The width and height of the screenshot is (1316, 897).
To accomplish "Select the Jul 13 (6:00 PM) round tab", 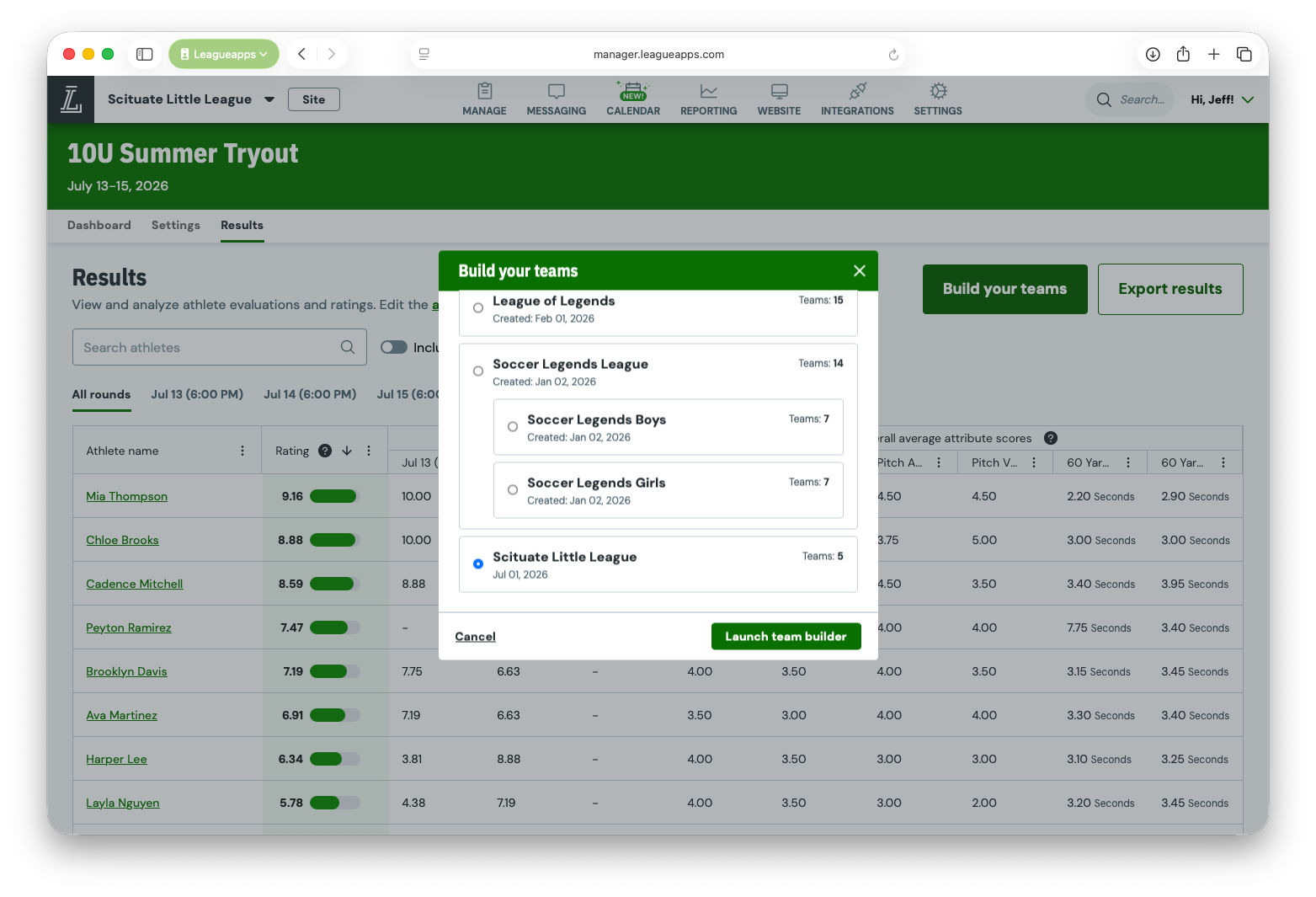I will click(x=197, y=394).
